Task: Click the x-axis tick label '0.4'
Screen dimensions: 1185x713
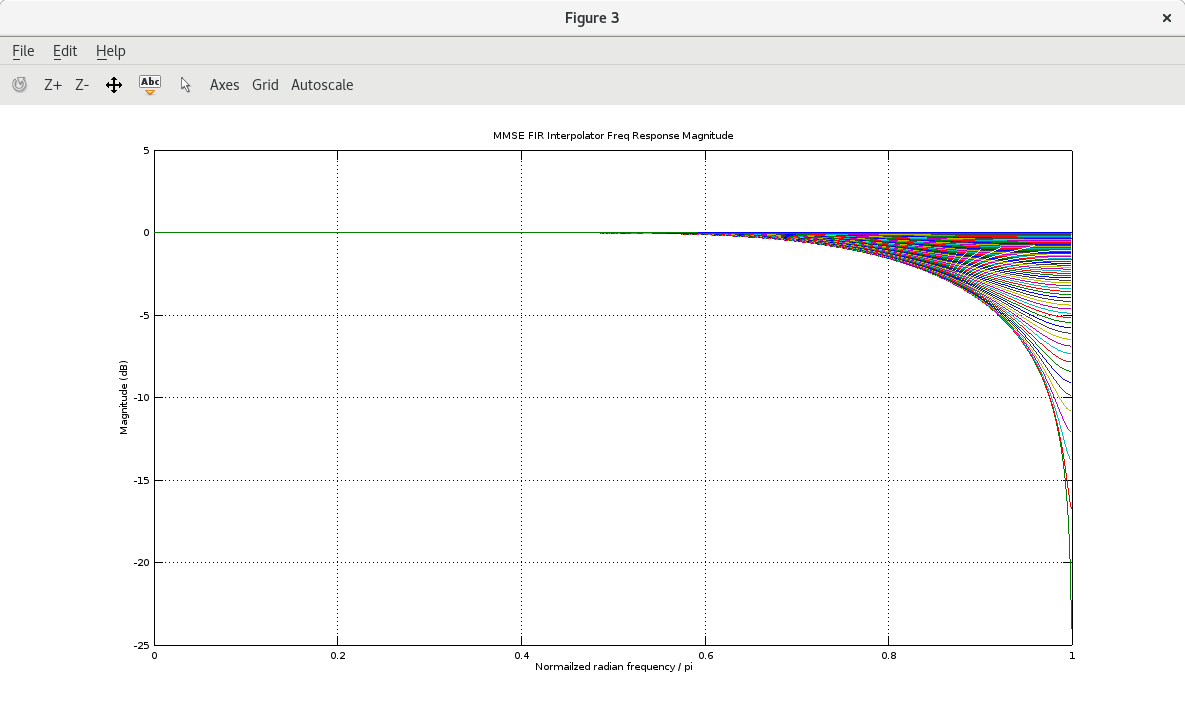Action: click(x=521, y=656)
